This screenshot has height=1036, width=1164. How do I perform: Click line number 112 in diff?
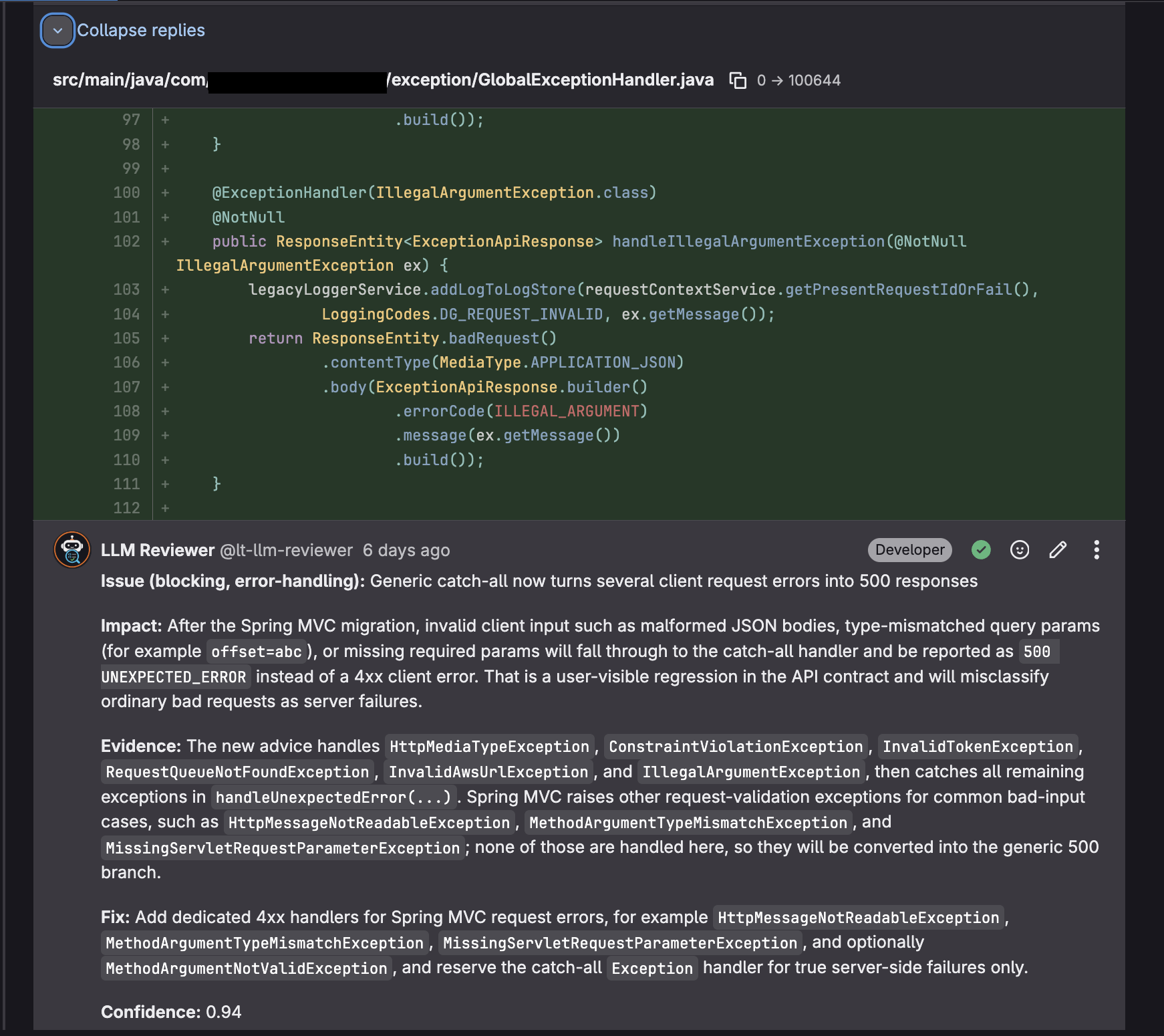[x=127, y=508]
